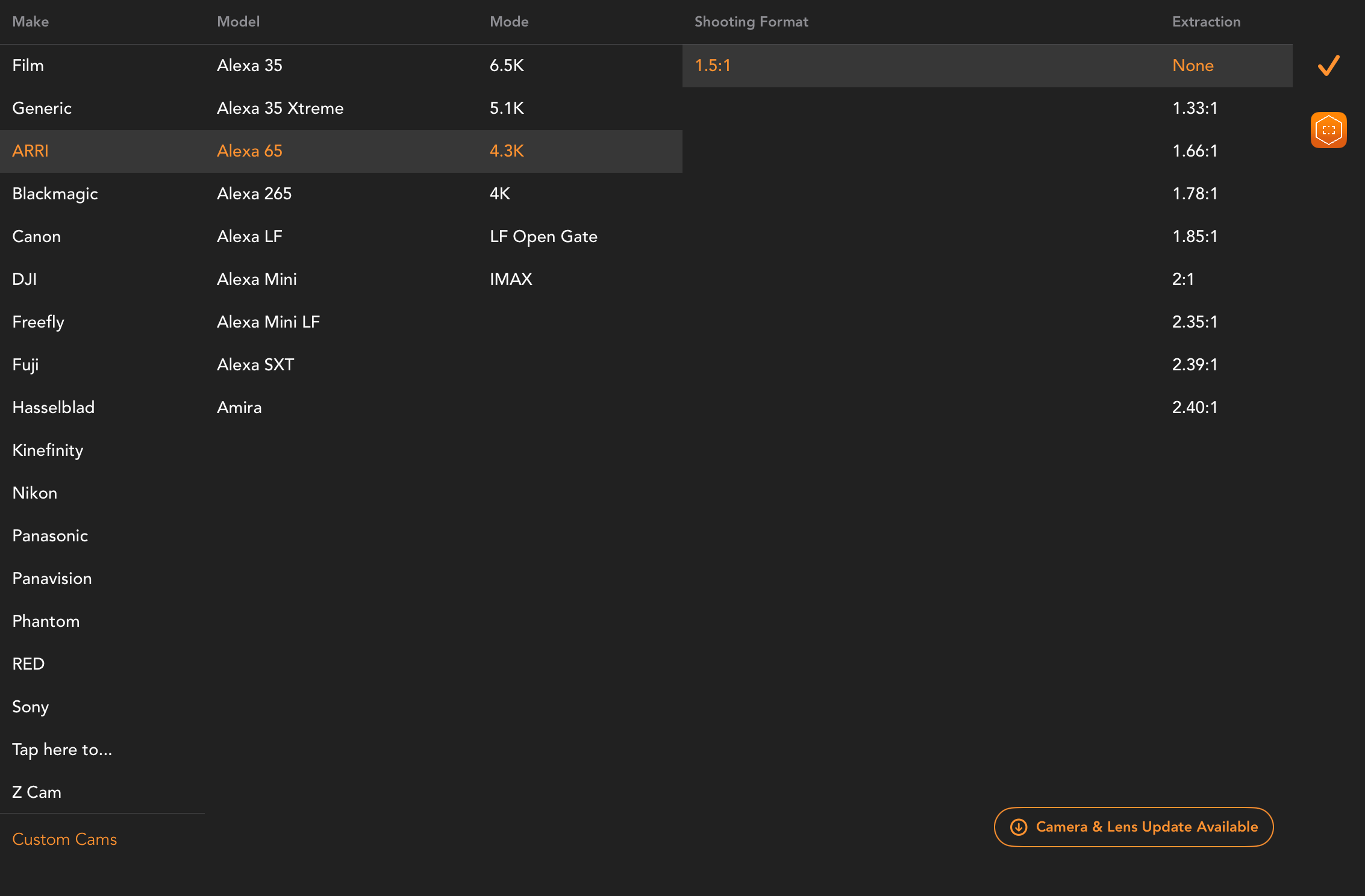
Task: Click the download icon in update button
Action: 1019,827
